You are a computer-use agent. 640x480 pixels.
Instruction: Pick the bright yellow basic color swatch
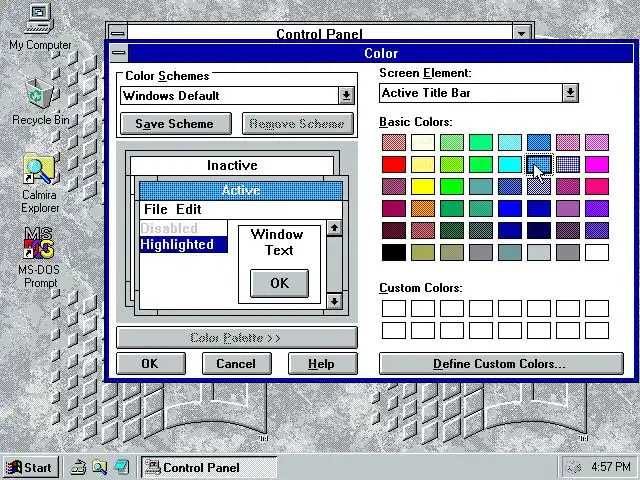point(423,187)
